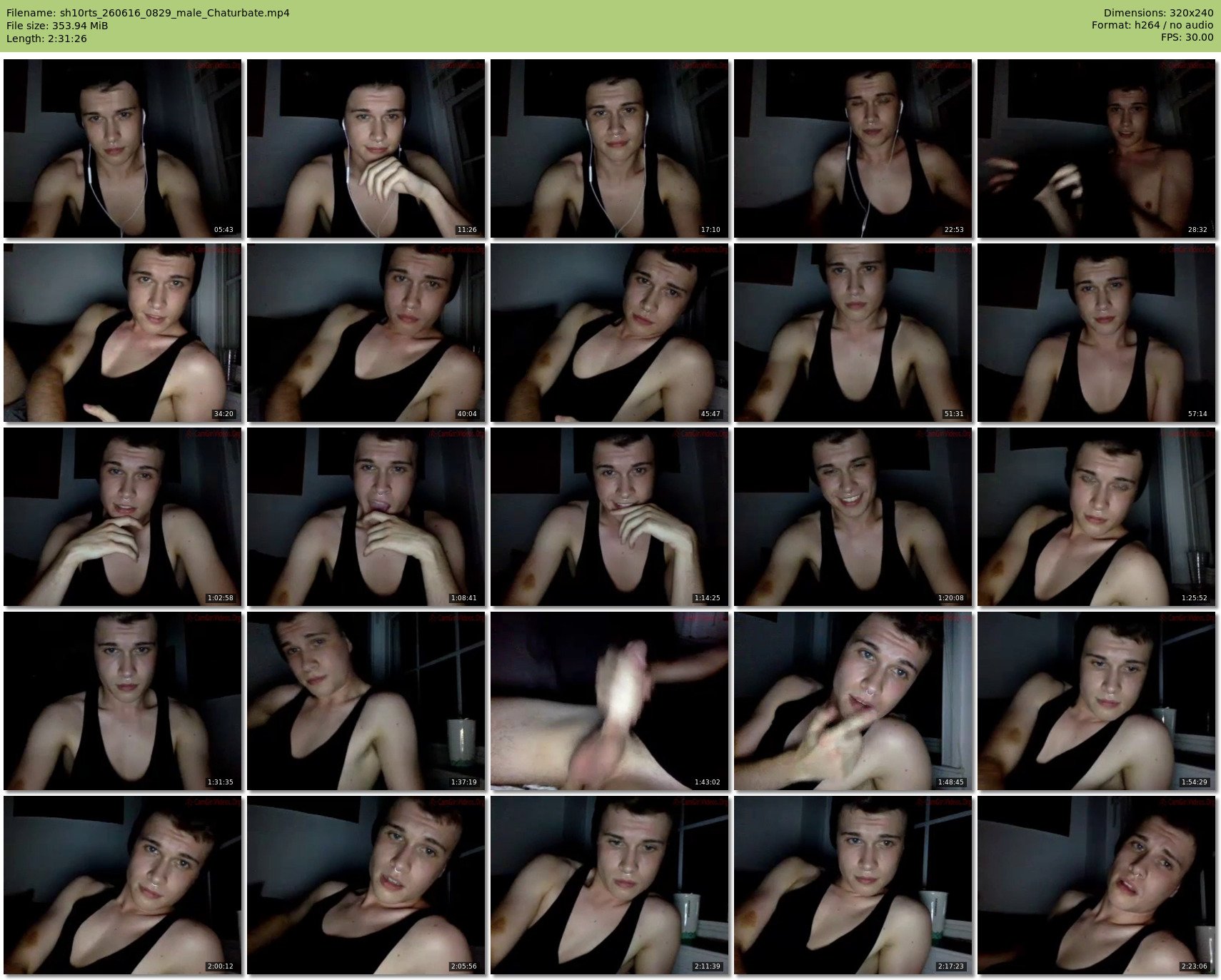This screenshot has width=1221, height=980.
Task: Select the frame stamped 2:17:23
Action: click(x=853, y=885)
